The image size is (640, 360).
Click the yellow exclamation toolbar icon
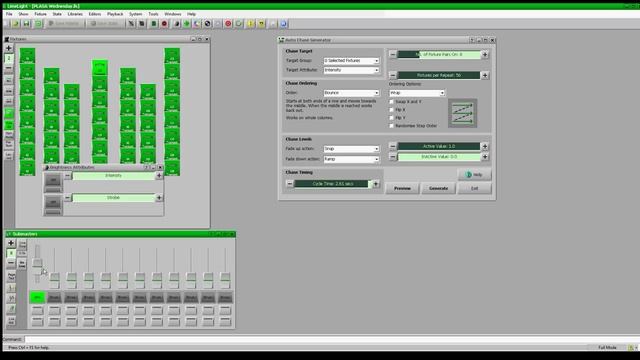[251, 24]
